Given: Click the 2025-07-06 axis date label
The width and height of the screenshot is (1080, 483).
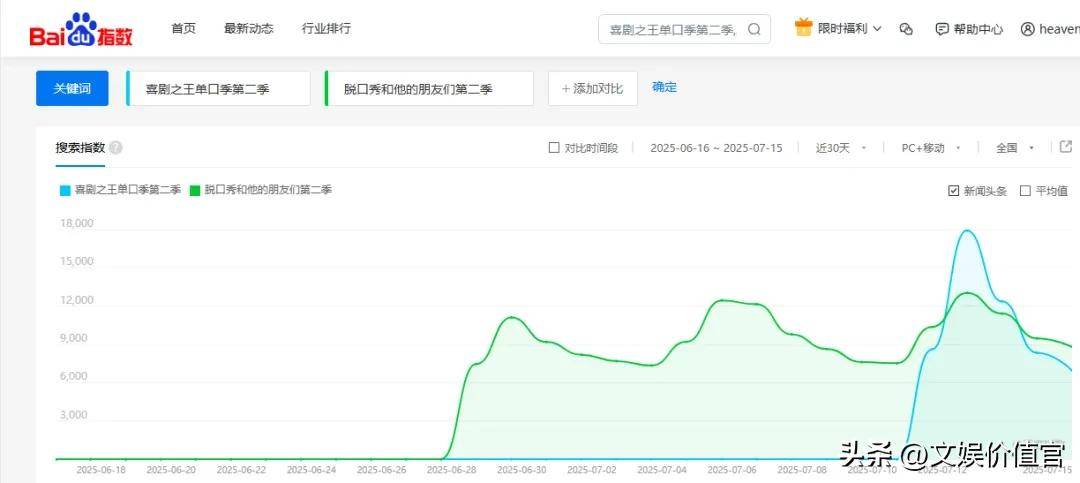Looking at the screenshot, I should pos(731,470).
